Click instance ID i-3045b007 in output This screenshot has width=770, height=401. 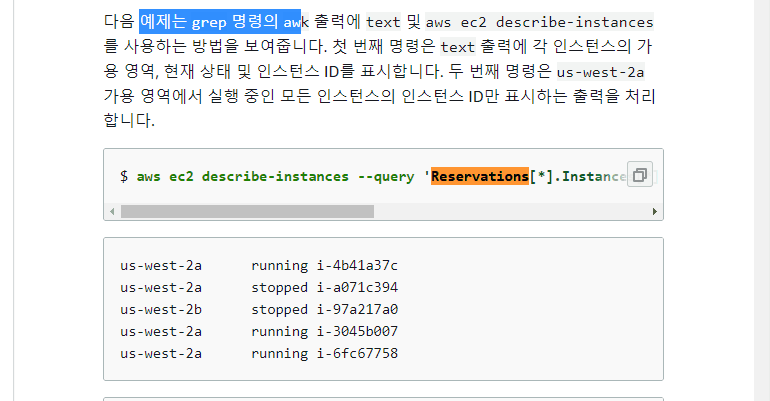tap(358, 332)
